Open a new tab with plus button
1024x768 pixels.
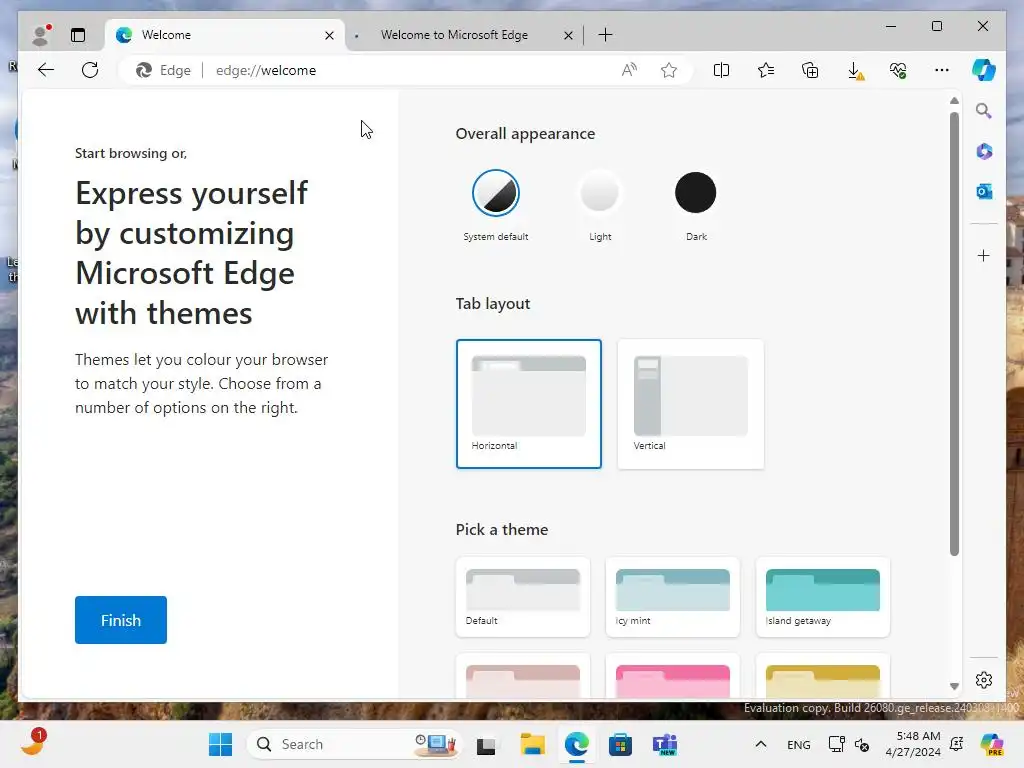605,35
